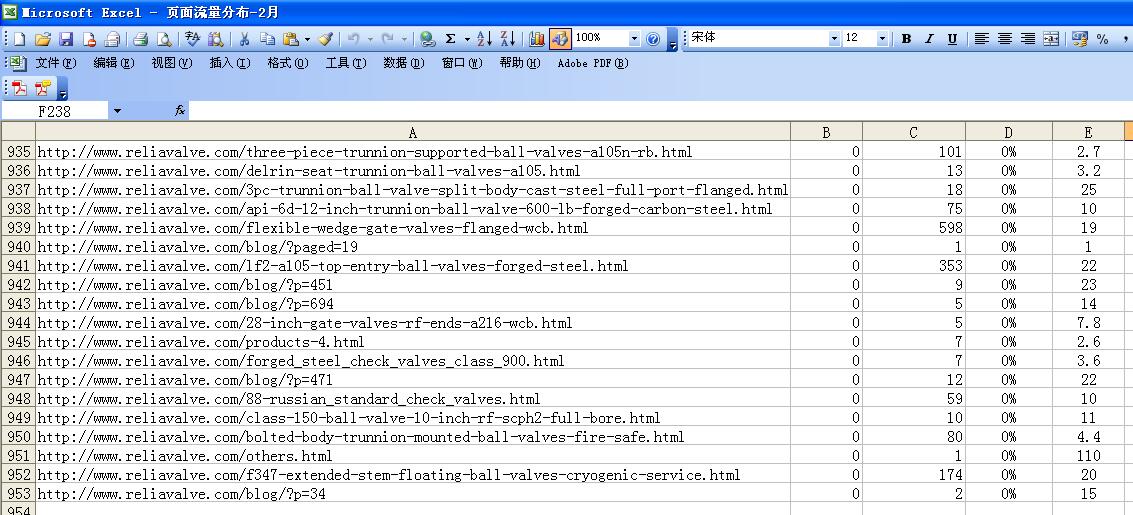Click the products-4.html URL cell
Screen dimensions: 1133x515
[413, 342]
